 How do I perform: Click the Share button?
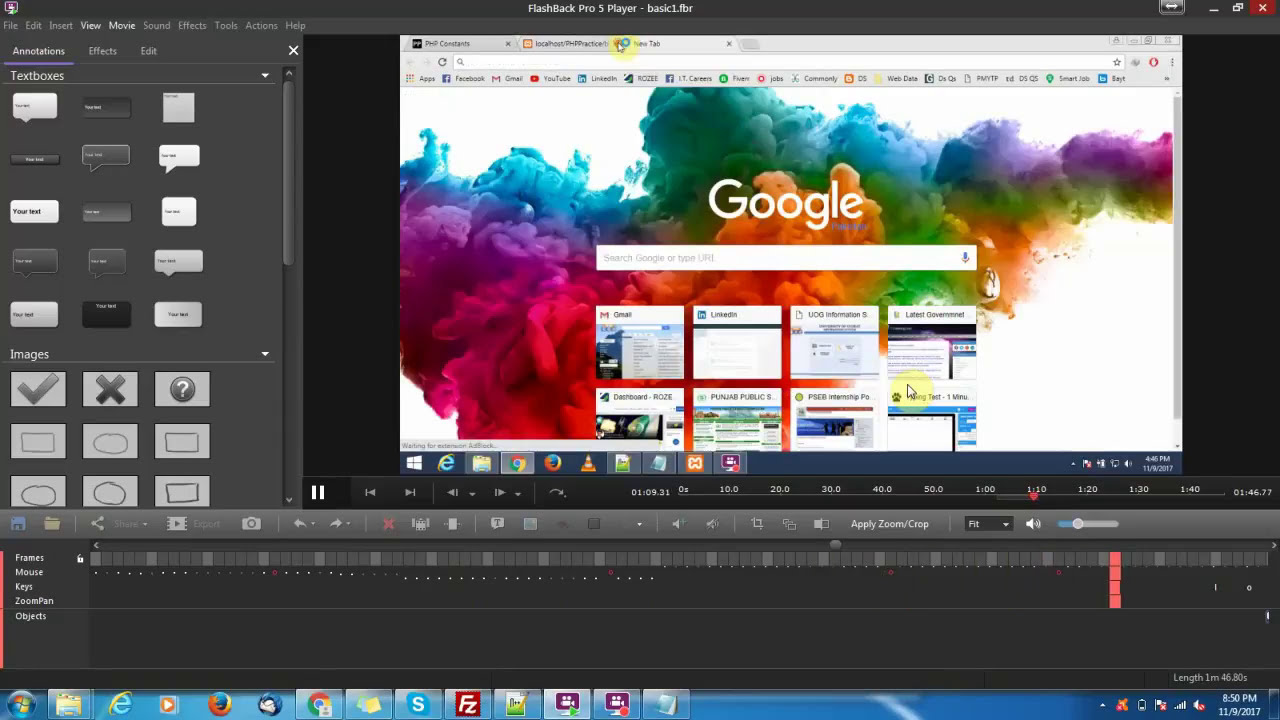tap(118, 524)
